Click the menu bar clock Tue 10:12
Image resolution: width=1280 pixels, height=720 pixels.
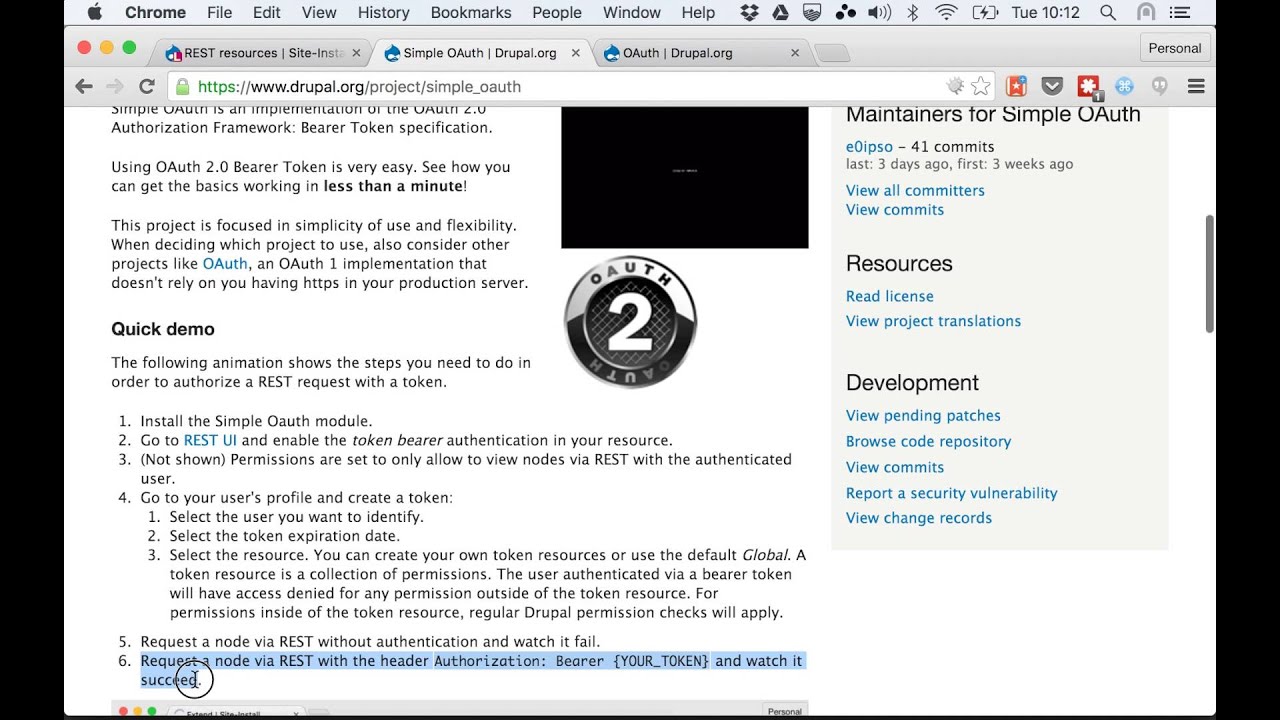[x=1045, y=12]
